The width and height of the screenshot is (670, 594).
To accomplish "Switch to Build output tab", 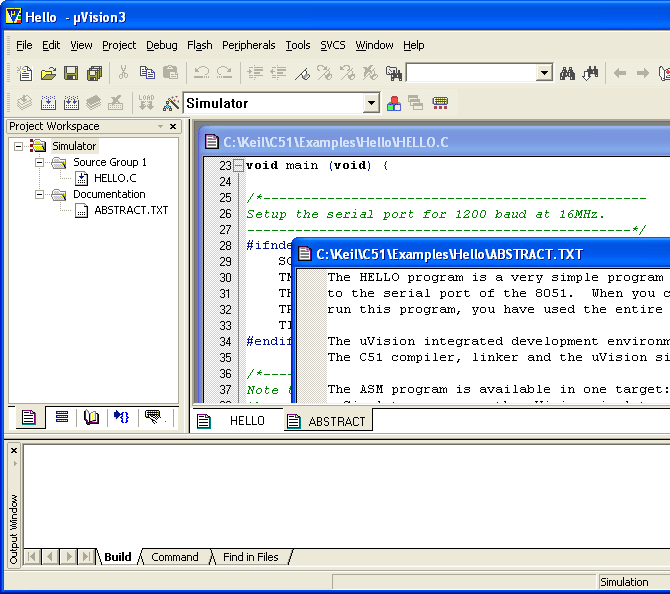I will click(118, 557).
